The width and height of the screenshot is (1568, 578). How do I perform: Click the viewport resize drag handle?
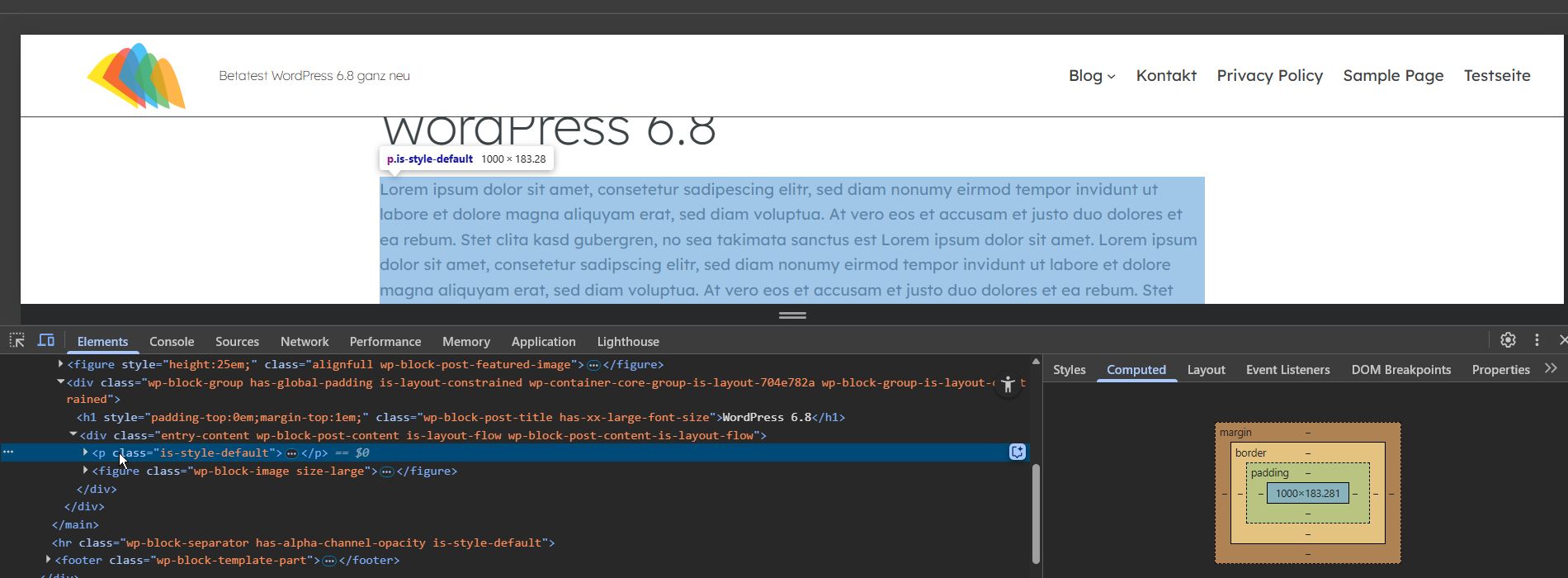pyautogui.click(x=792, y=315)
